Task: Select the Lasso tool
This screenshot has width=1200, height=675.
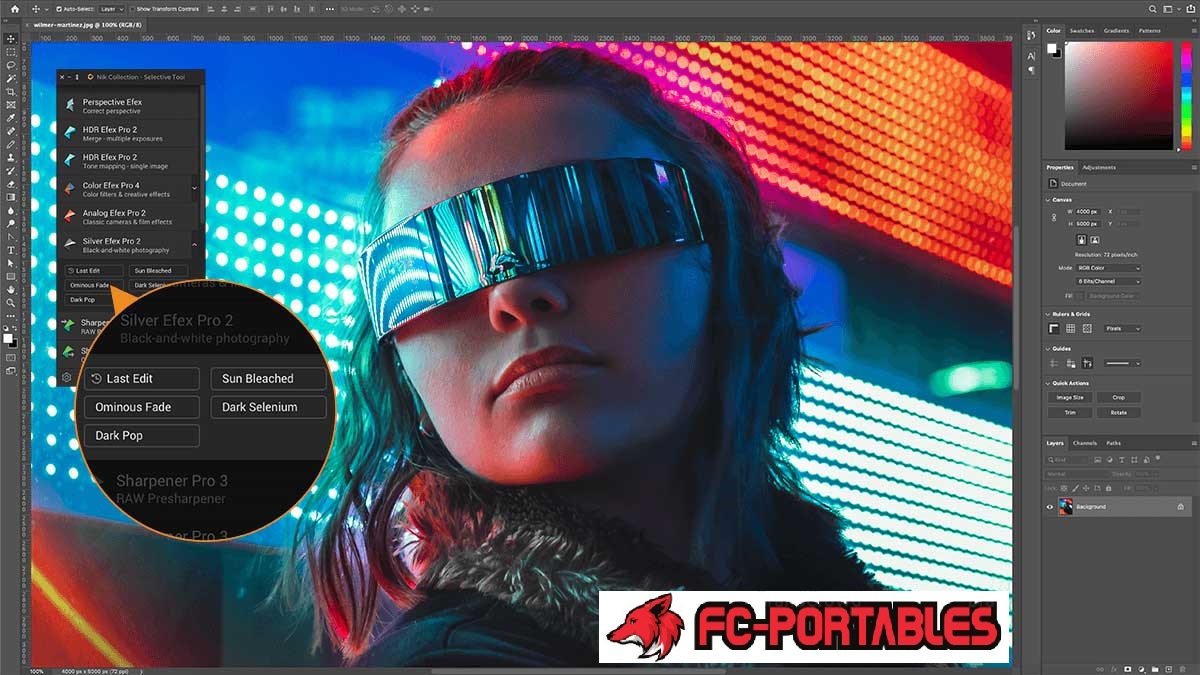Action: click(12, 64)
